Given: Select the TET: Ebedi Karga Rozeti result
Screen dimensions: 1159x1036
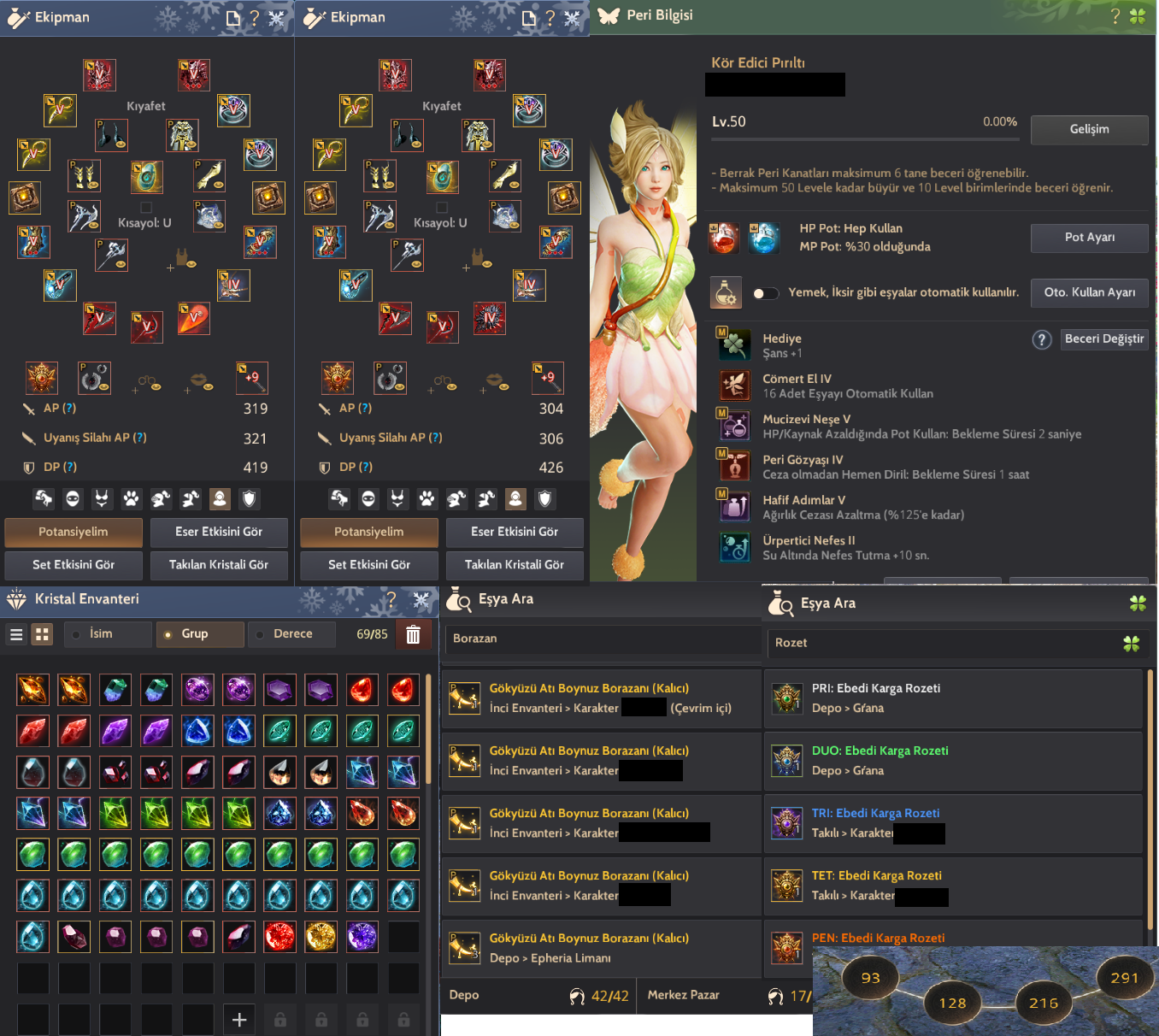Looking at the screenshot, I should click(954, 886).
